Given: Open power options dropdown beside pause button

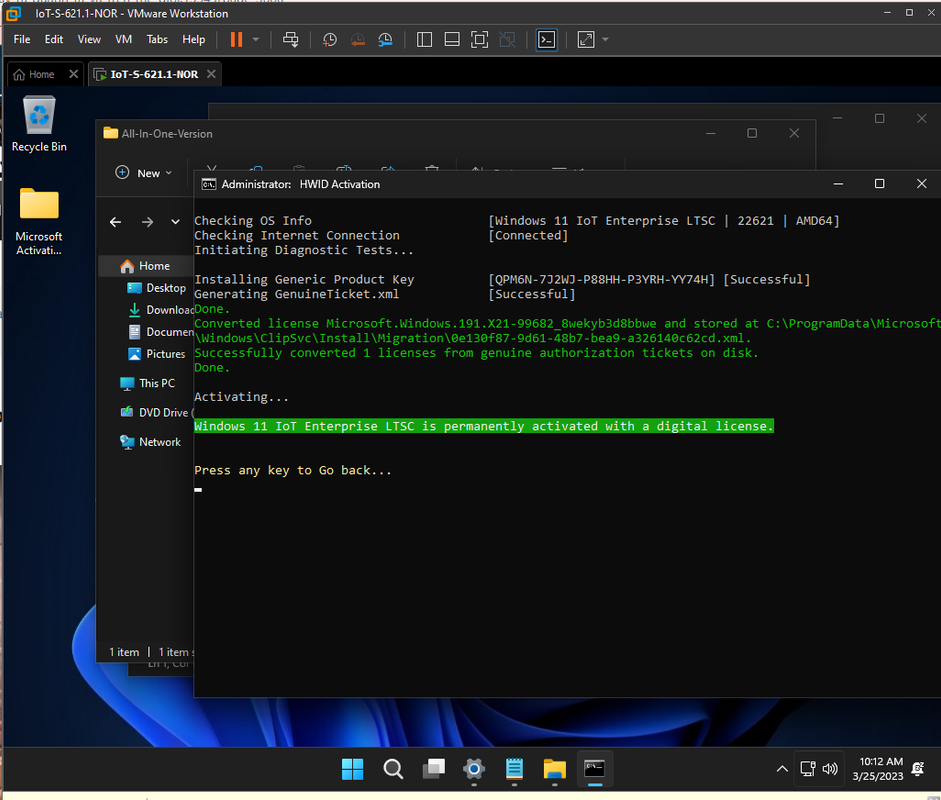Looking at the screenshot, I should tap(256, 39).
